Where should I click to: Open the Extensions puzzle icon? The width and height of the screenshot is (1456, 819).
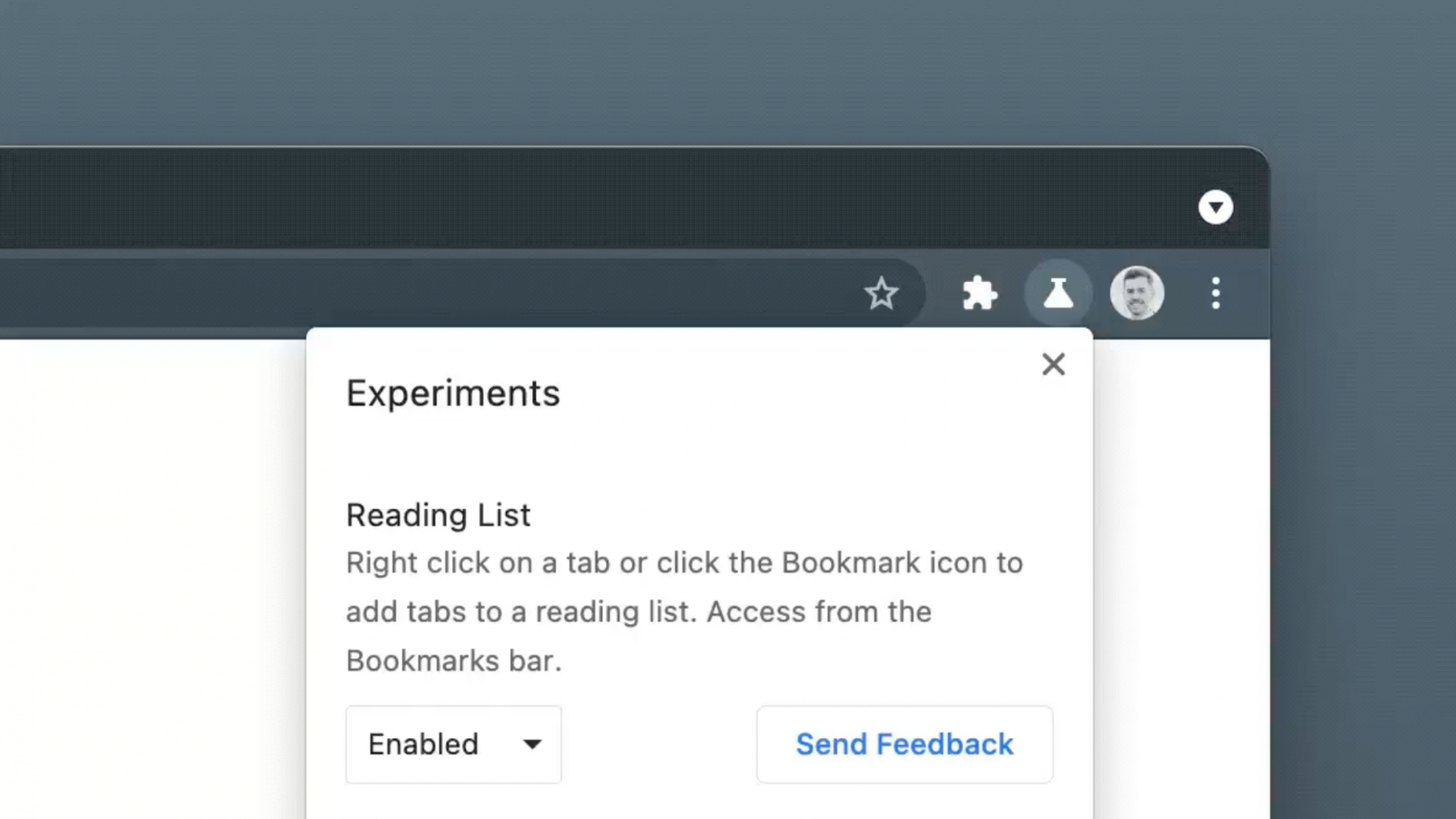pos(979,294)
